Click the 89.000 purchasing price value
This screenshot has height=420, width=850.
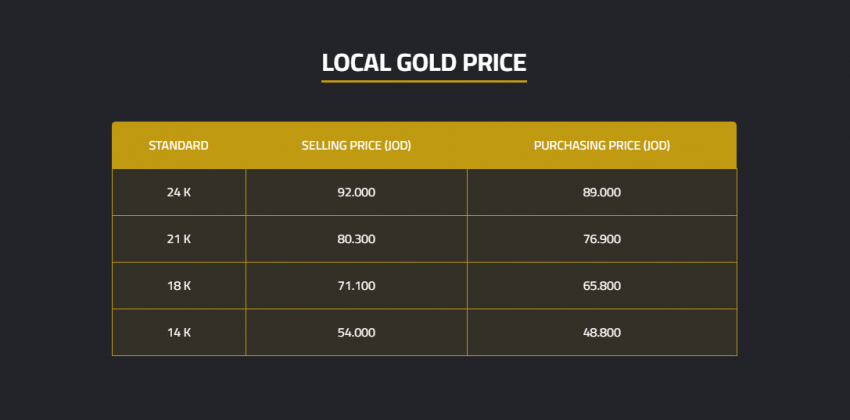[x=602, y=192]
